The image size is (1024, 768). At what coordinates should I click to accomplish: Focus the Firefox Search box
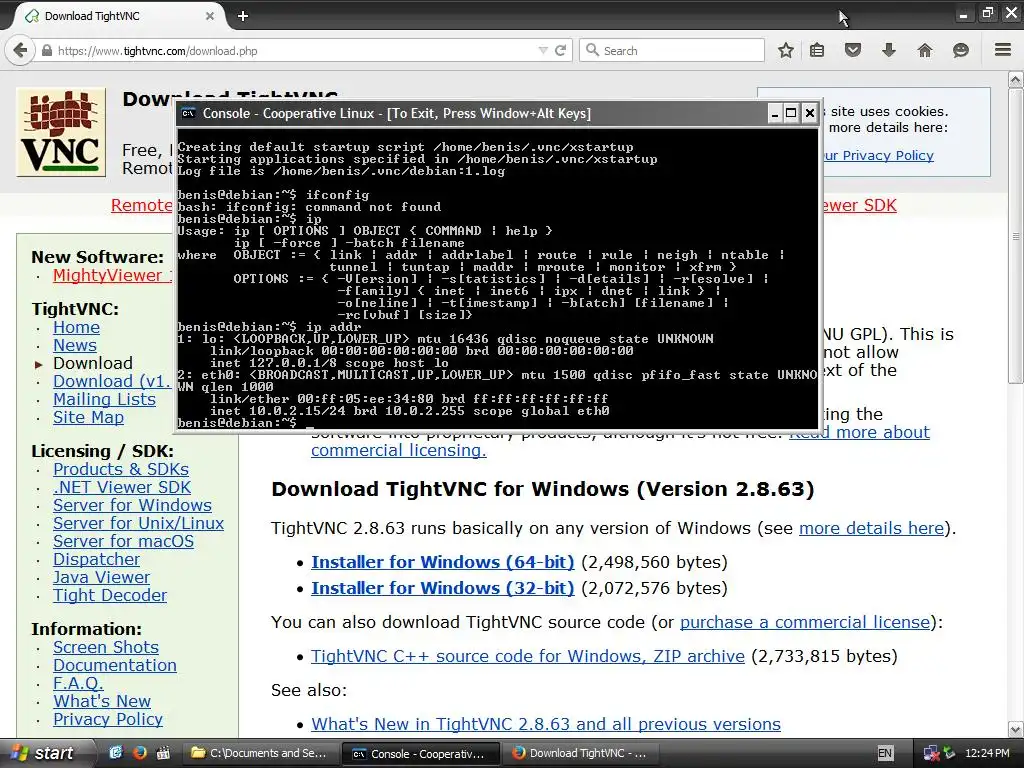tap(671, 50)
